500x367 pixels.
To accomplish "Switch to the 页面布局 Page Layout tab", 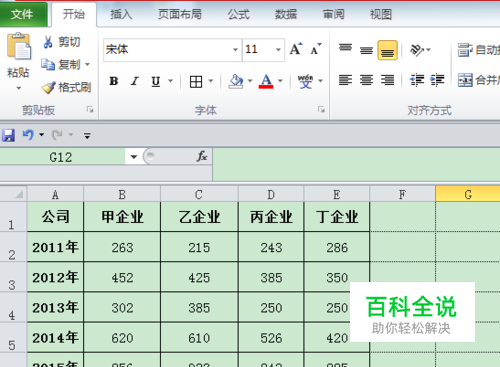I will pyautogui.click(x=180, y=14).
